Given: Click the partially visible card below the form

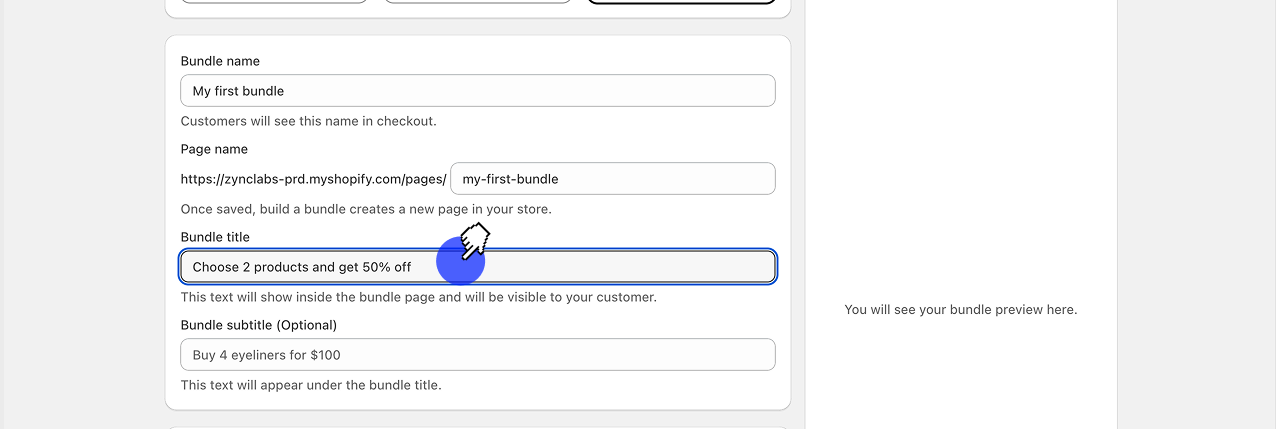Looking at the screenshot, I should tap(477, 427).
